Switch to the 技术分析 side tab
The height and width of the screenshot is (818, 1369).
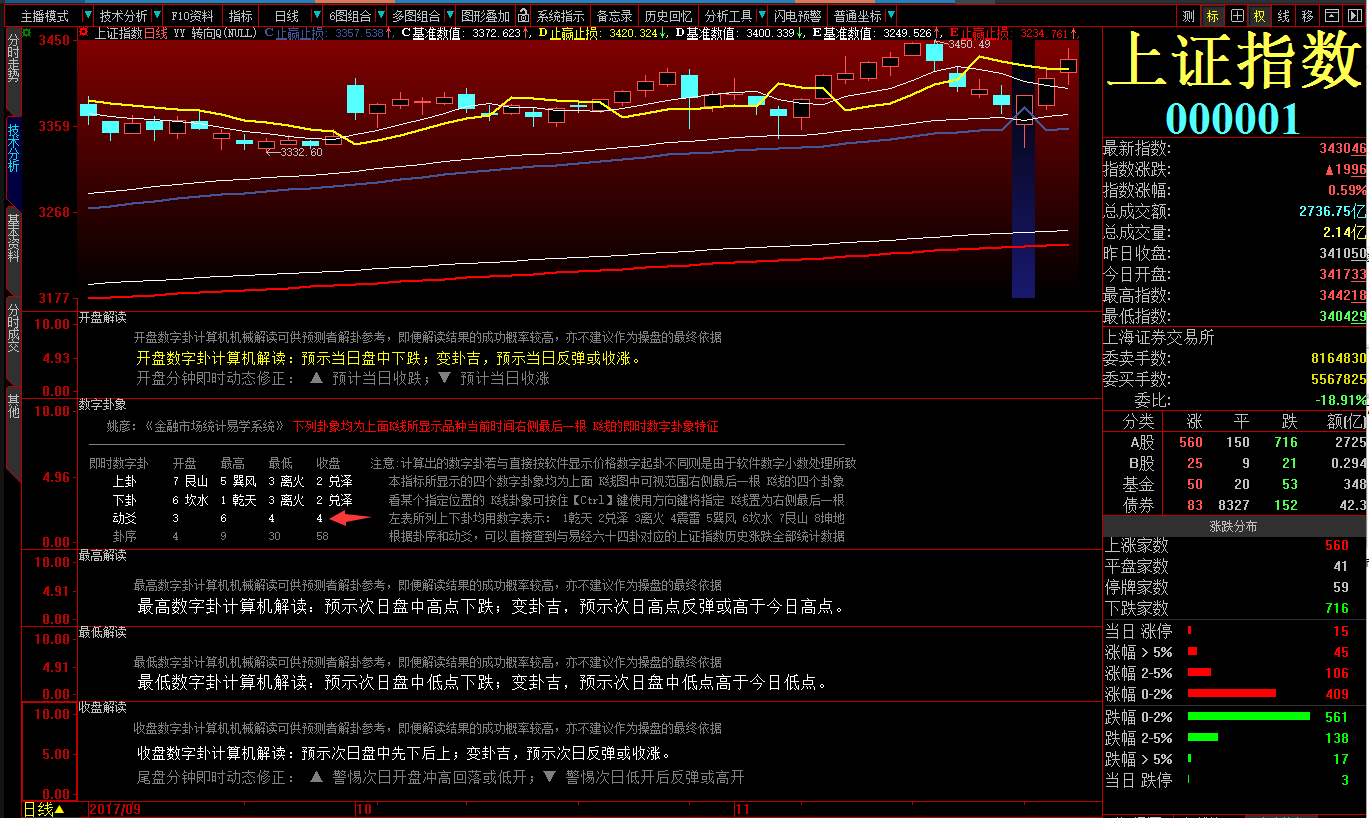[x=13, y=159]
